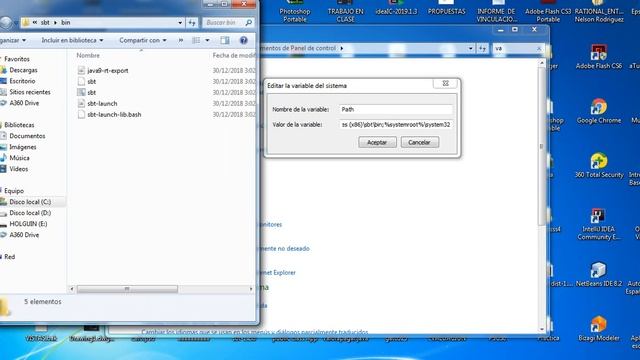Close the Editar la variable del sistema dialog
This screenshot has height=360, width=640.
(445, 83)
